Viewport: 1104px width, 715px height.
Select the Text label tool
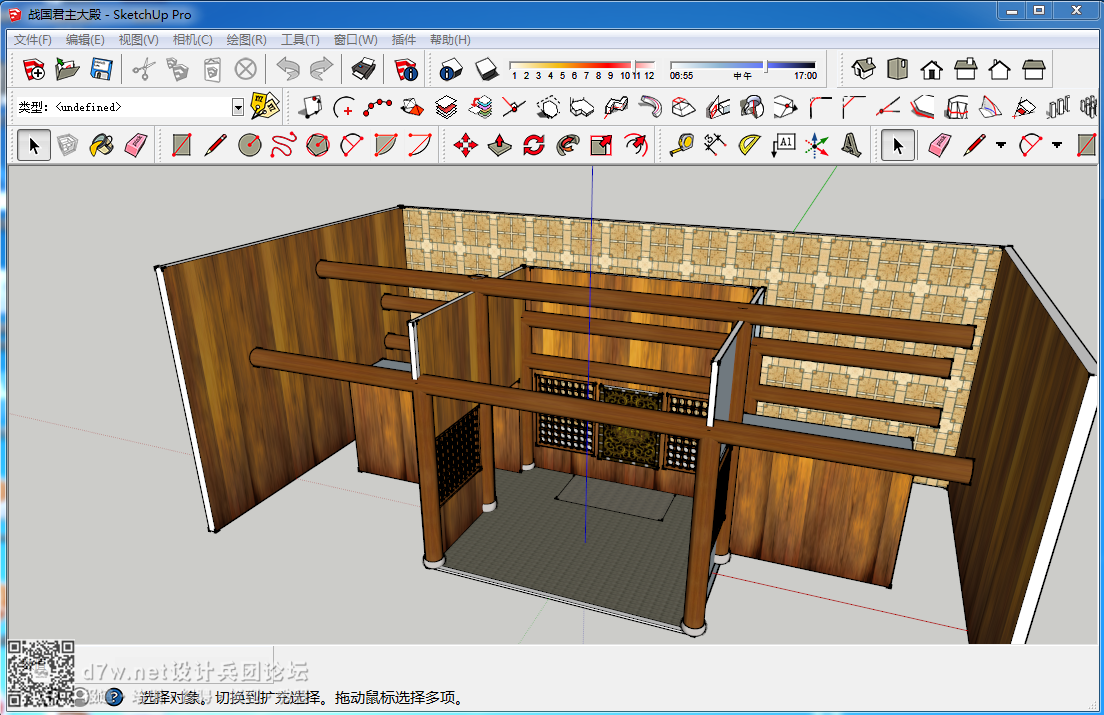783,145
